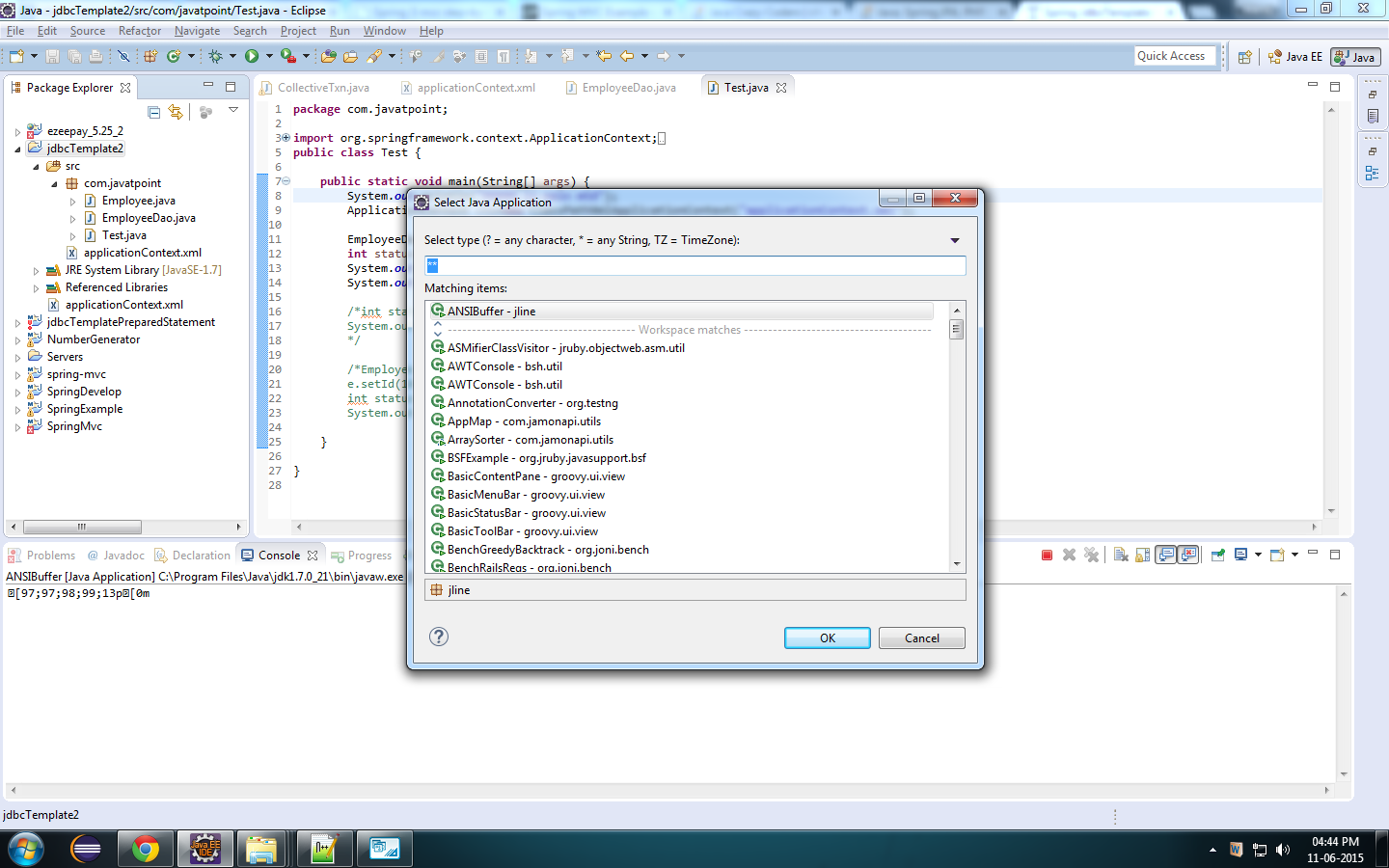Click the Open Type toolbar icon

[x=329, y=56]
